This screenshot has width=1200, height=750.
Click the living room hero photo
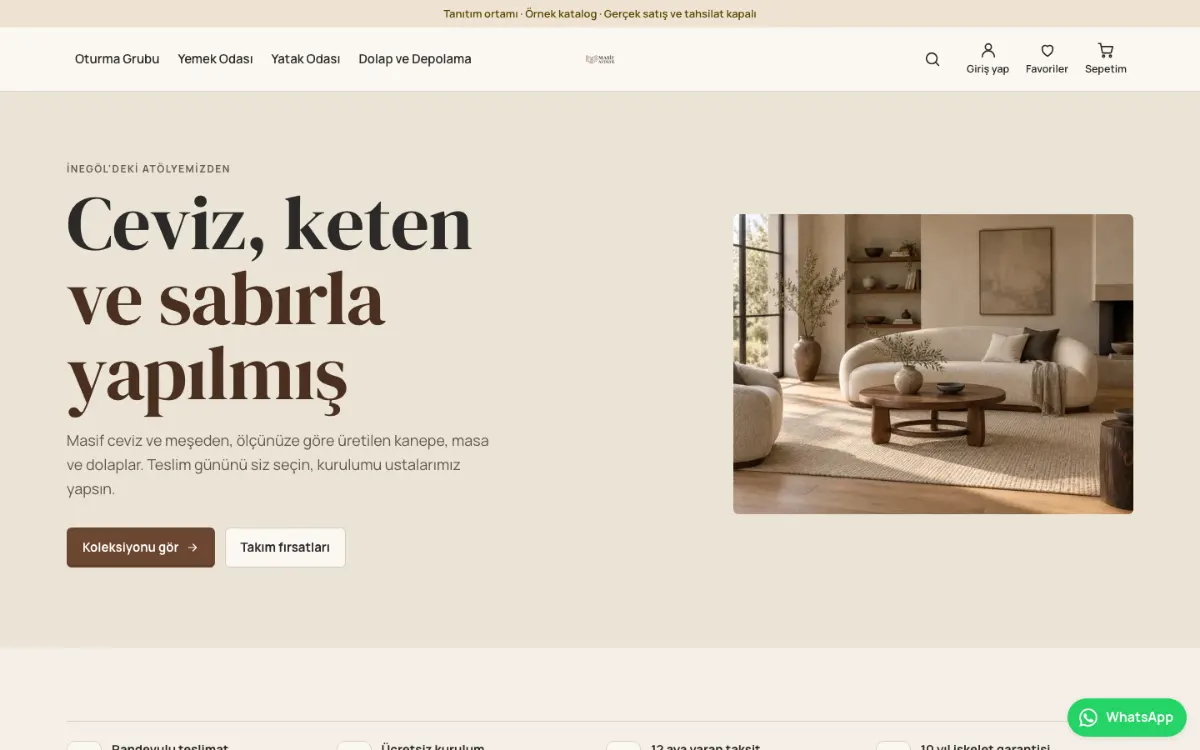click(x=933, y=364)
